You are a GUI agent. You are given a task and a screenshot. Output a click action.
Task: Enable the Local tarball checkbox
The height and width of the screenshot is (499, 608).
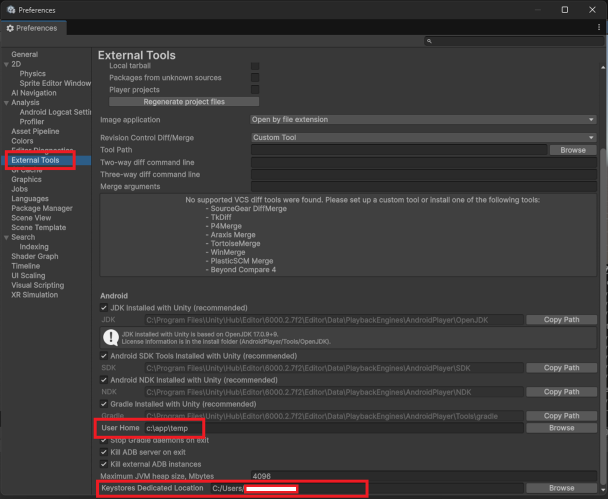tap(255, 66)
